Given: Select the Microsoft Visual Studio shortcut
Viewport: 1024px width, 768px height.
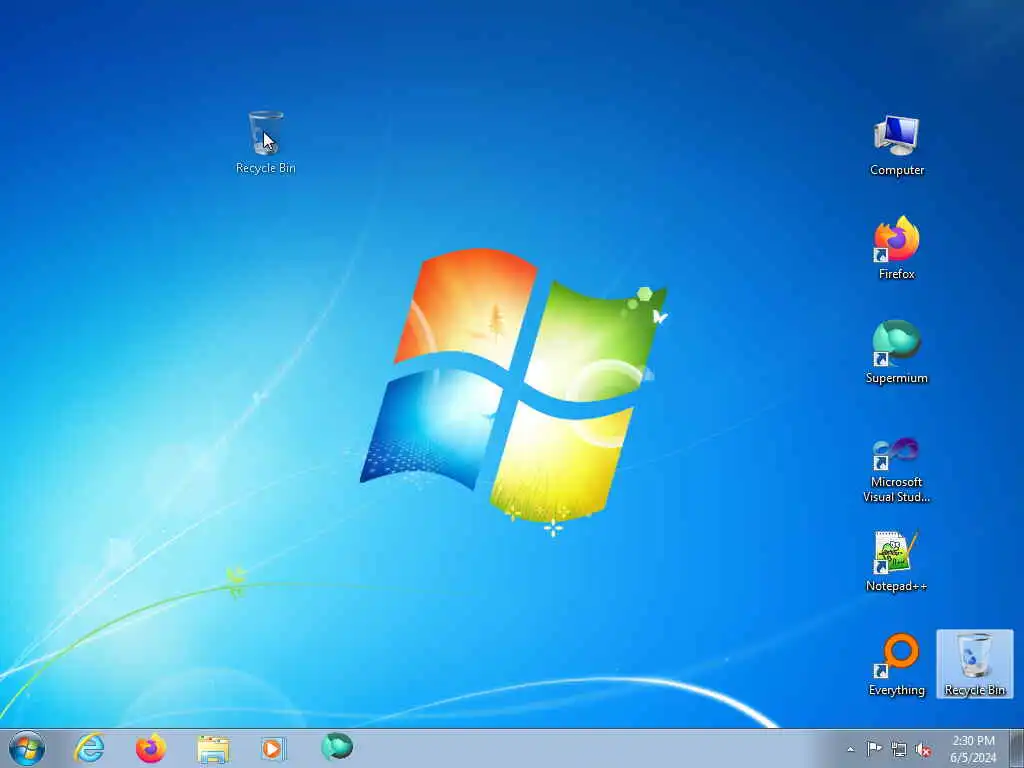Looking at the screenshot, I should 897,469.
